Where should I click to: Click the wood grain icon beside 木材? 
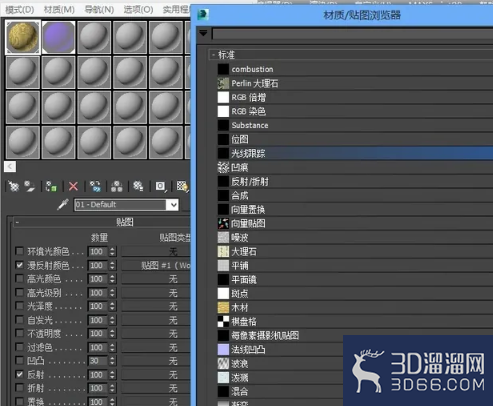(223, 307)
